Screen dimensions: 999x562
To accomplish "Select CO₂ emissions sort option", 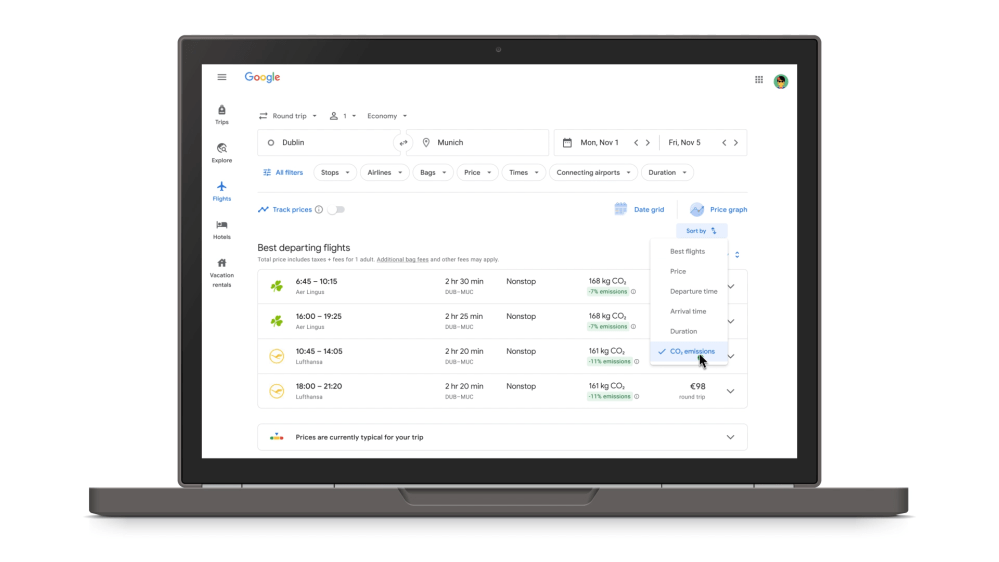I will point(691,352).
